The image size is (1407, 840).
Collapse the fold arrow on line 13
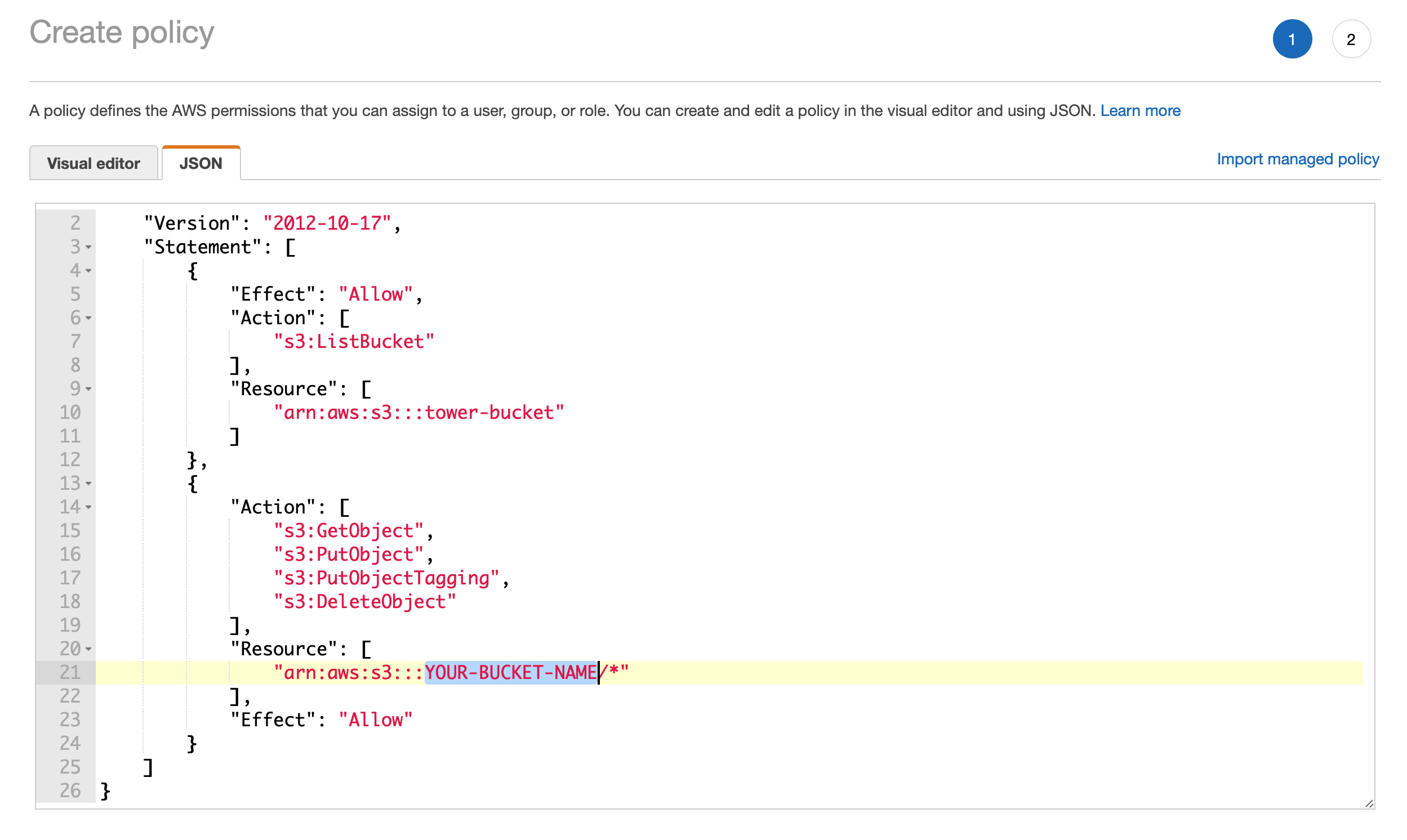point(89,484)
